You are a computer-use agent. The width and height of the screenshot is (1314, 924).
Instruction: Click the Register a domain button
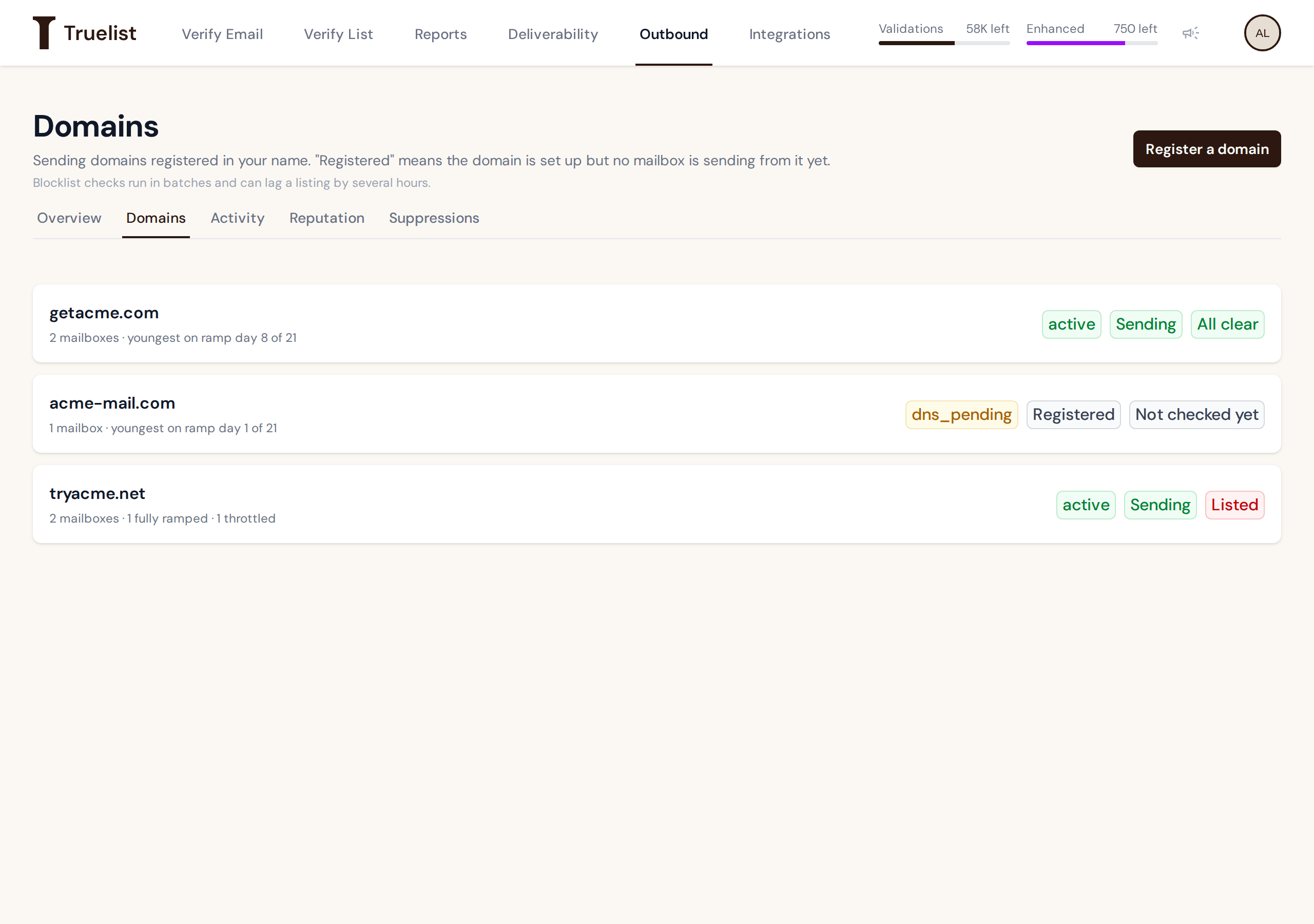point(1207,149)
